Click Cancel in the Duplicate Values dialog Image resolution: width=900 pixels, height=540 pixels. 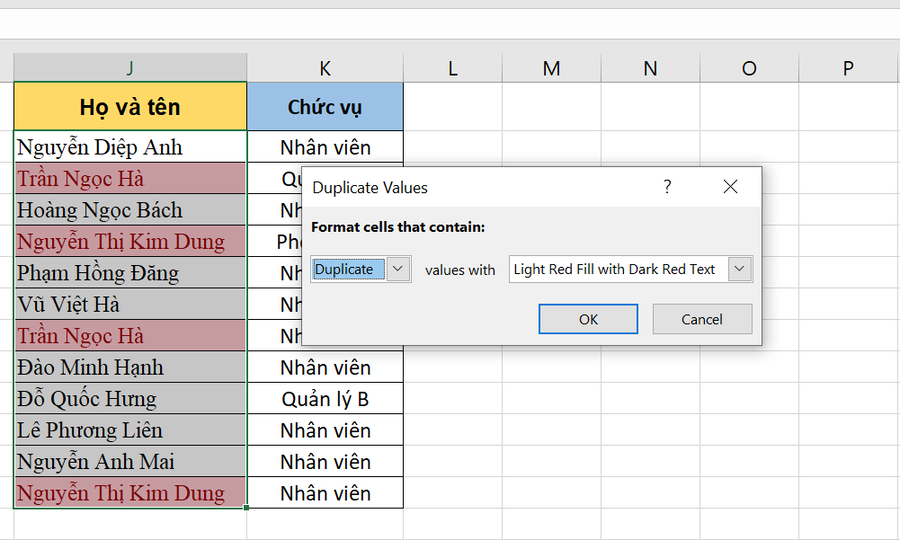click(x=702, y=319)
